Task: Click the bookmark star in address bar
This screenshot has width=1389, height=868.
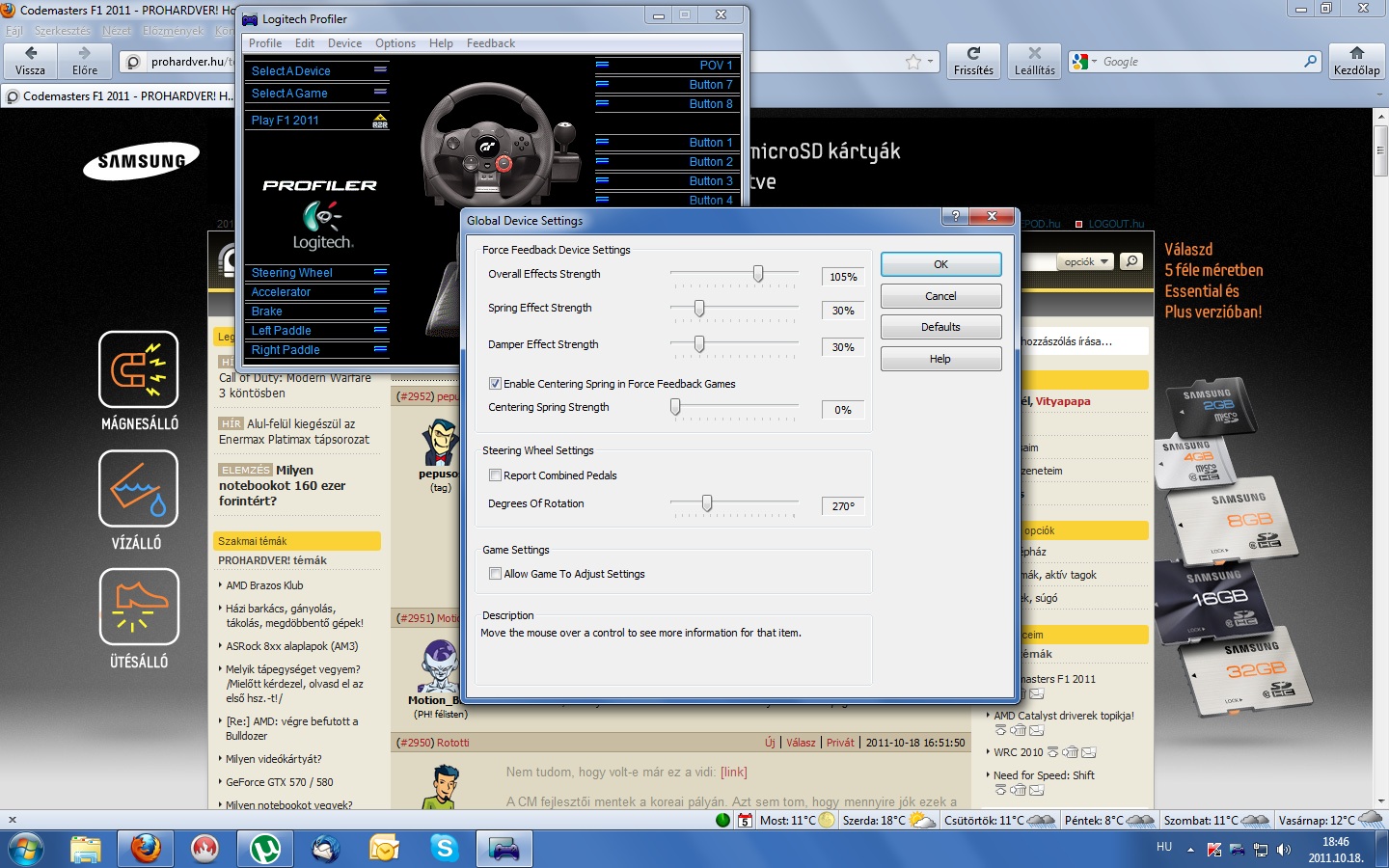Action: pyautogui.click(x=913, y=62)
